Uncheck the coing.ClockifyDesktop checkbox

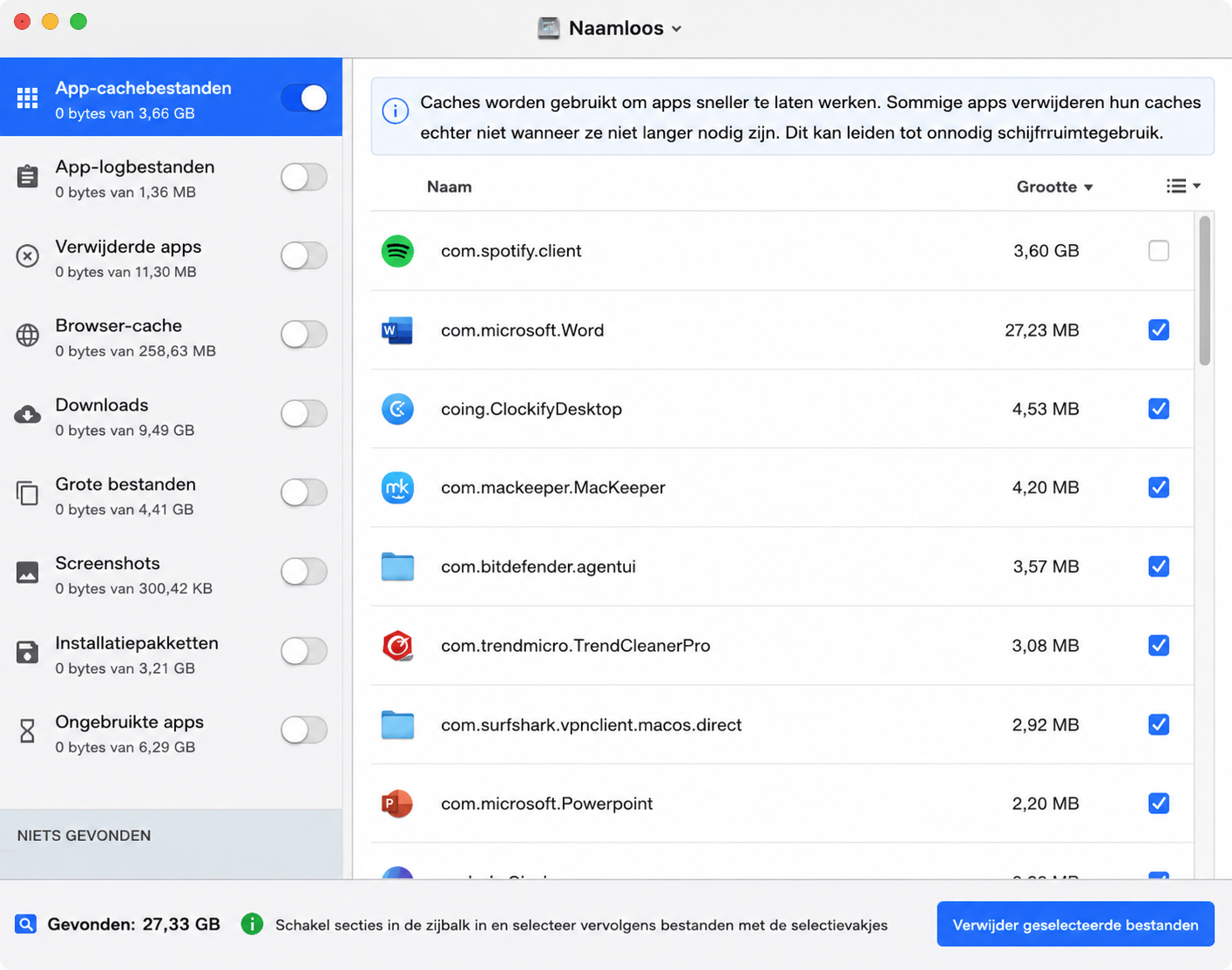(x=1159, y=409)
